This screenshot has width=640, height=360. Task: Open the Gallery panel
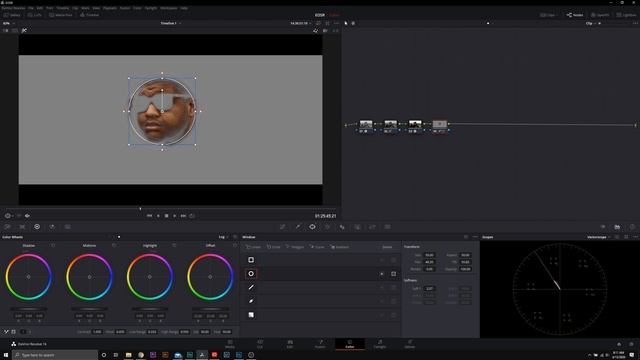coord(12,15)
